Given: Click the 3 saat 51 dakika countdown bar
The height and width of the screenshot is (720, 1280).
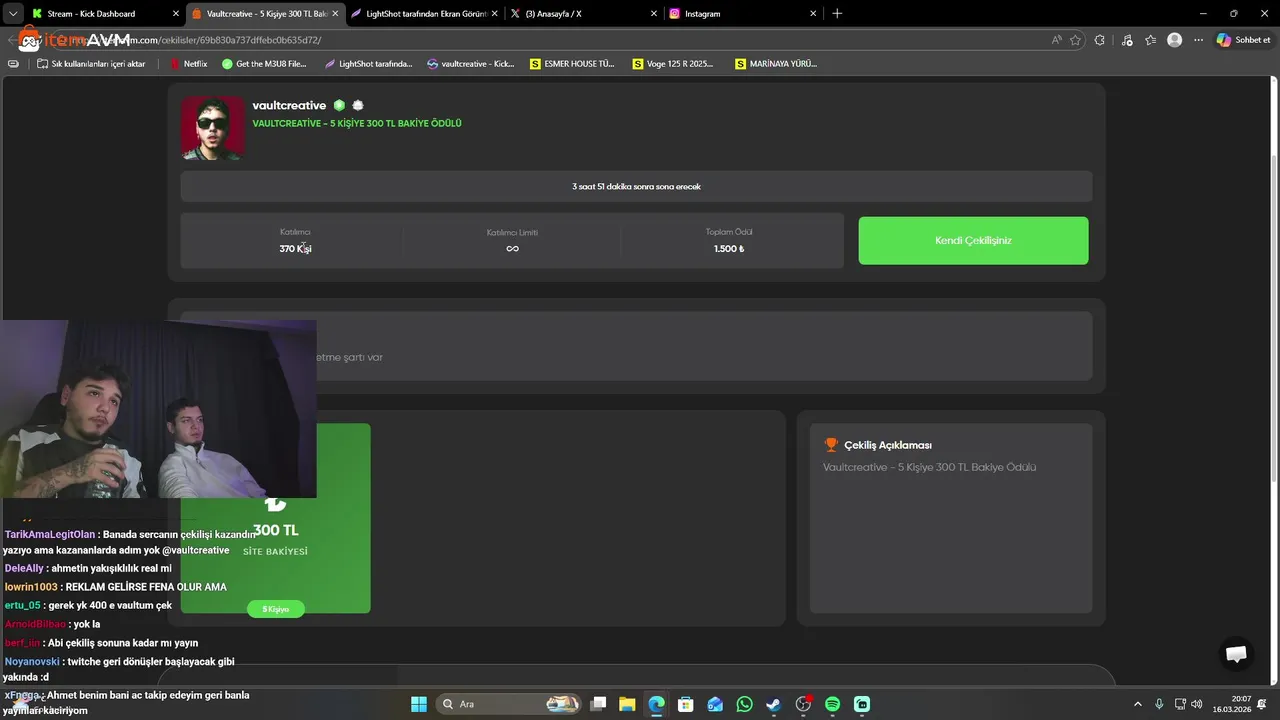Looking at the screenshot, I should (636, 186).
